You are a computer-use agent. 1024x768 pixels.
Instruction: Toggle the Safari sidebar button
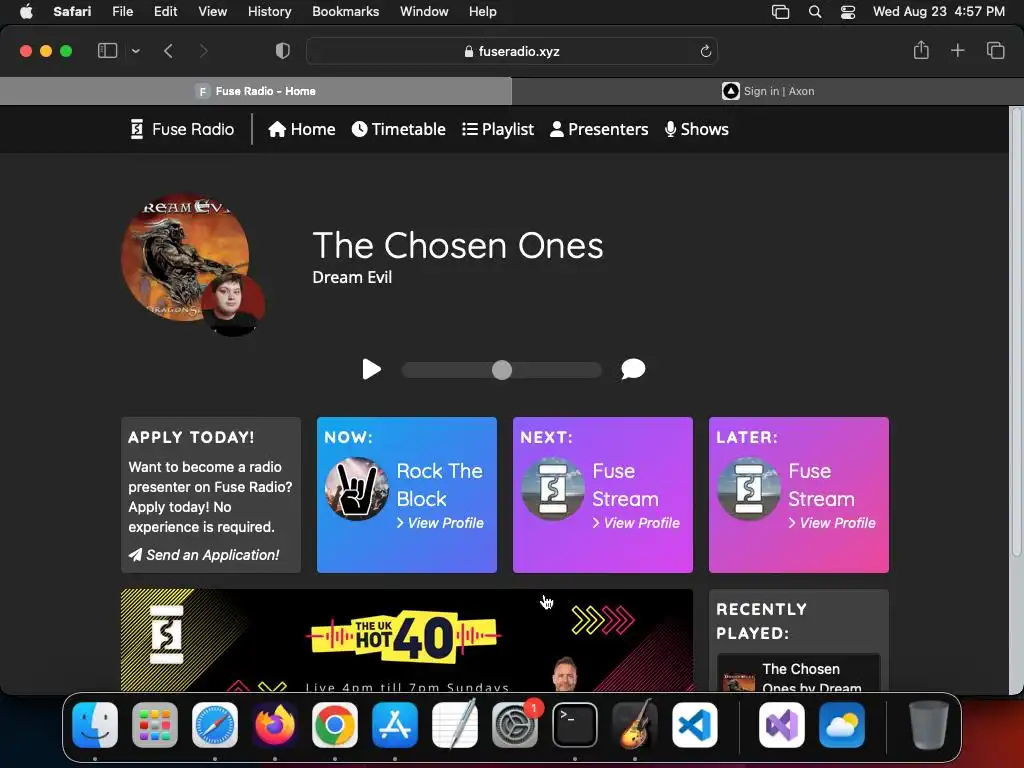coord(107,51)
